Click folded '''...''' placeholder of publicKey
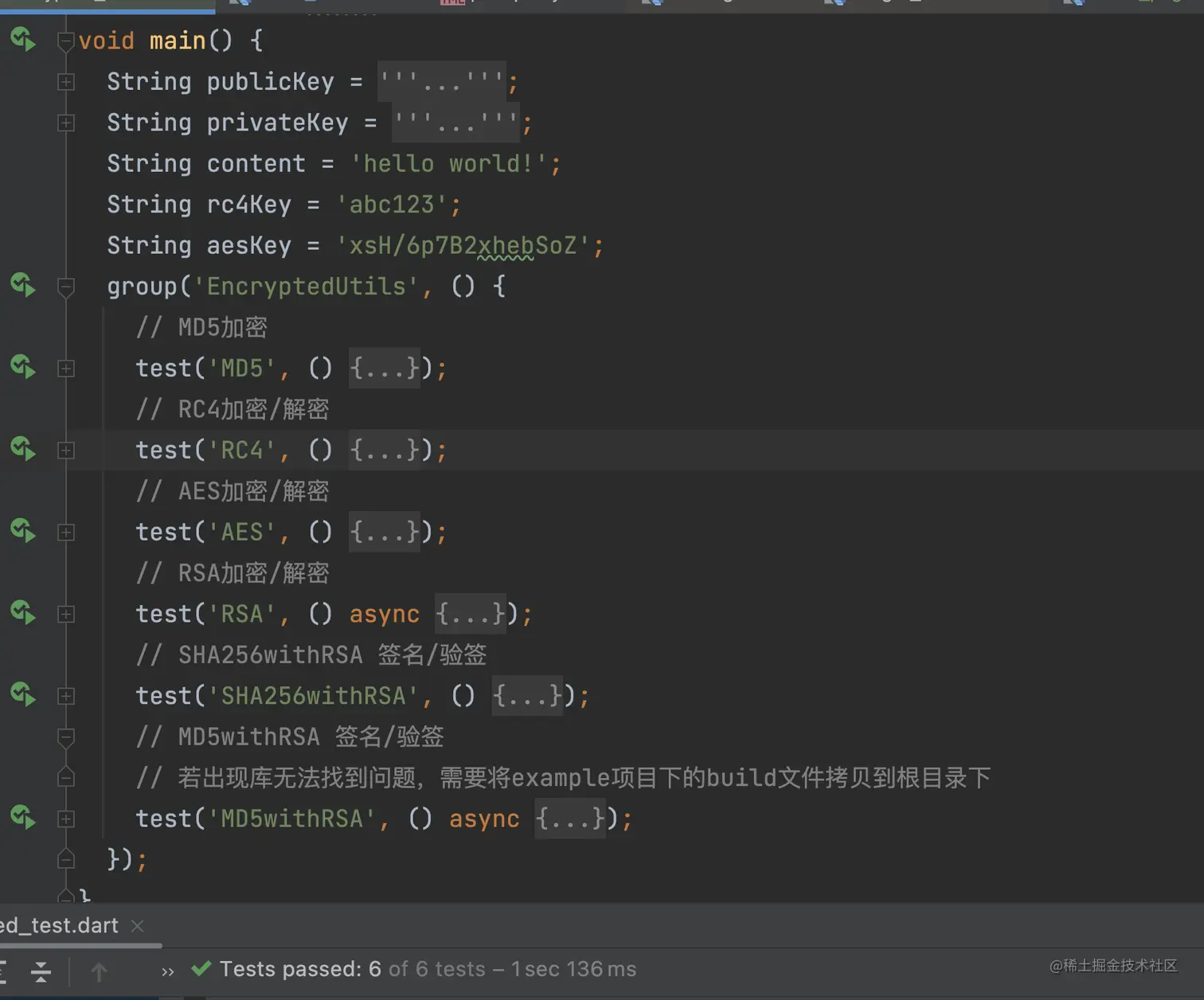 tap(442, 81)
